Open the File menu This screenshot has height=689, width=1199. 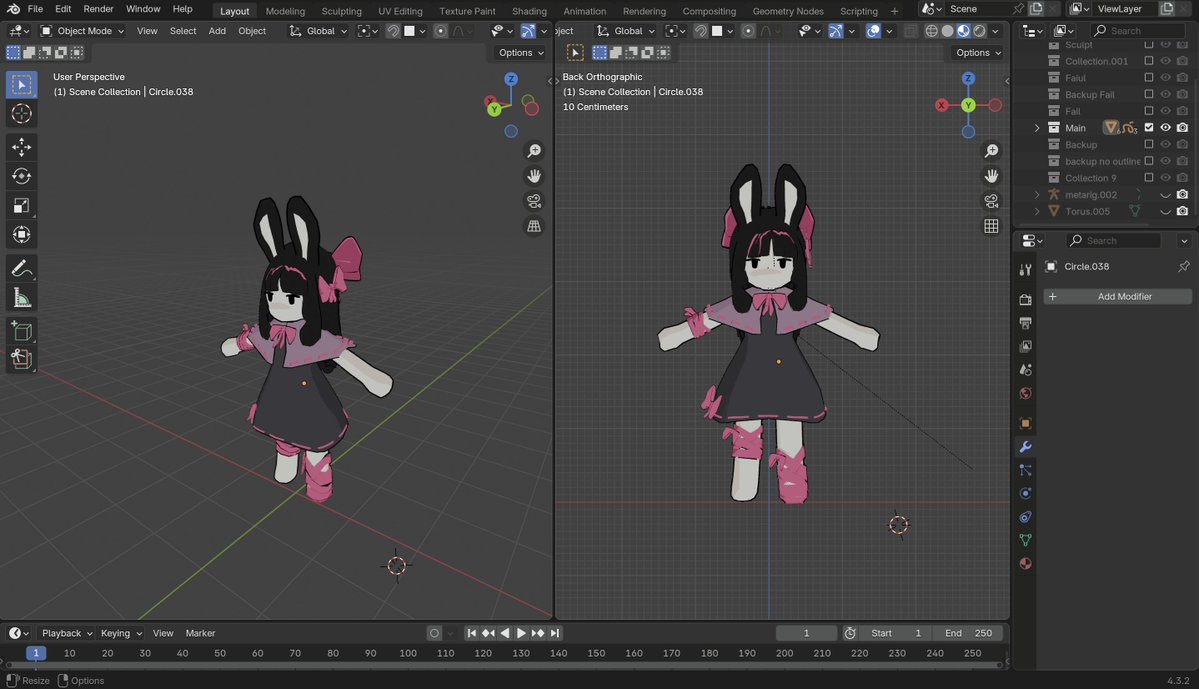(x=35, y=9)
